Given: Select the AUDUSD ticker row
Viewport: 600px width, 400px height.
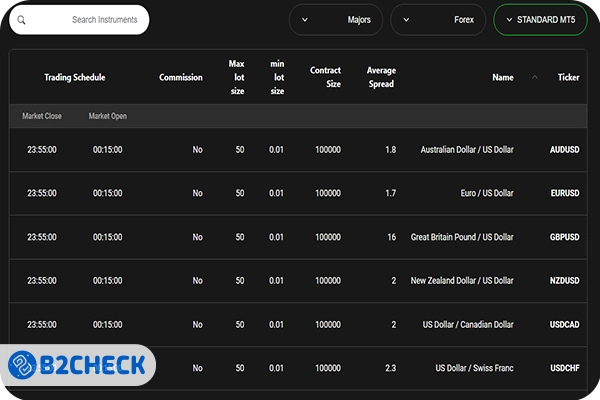Looking at the screenshot, I should tap(564, 150).
